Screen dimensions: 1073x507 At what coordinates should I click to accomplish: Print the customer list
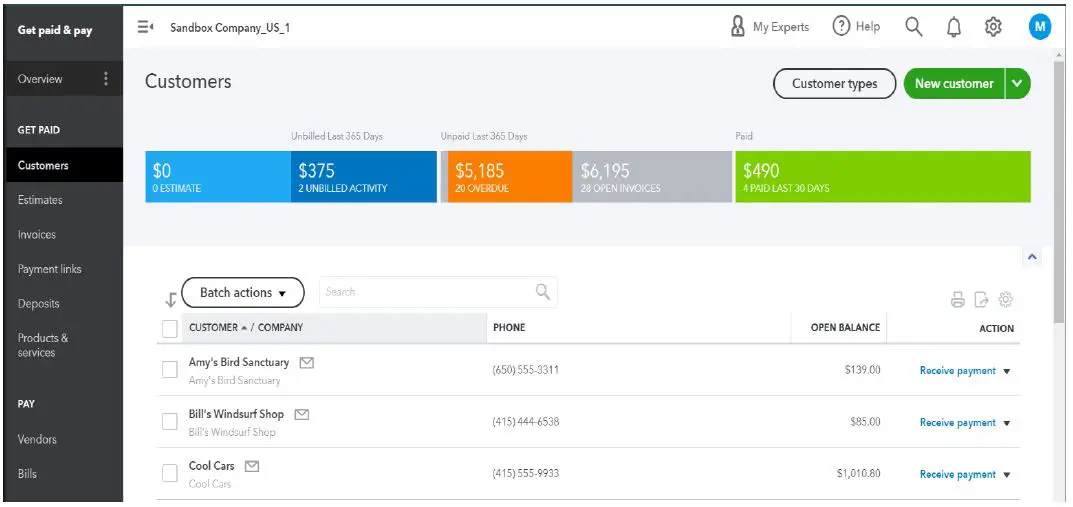coord(958,300)
